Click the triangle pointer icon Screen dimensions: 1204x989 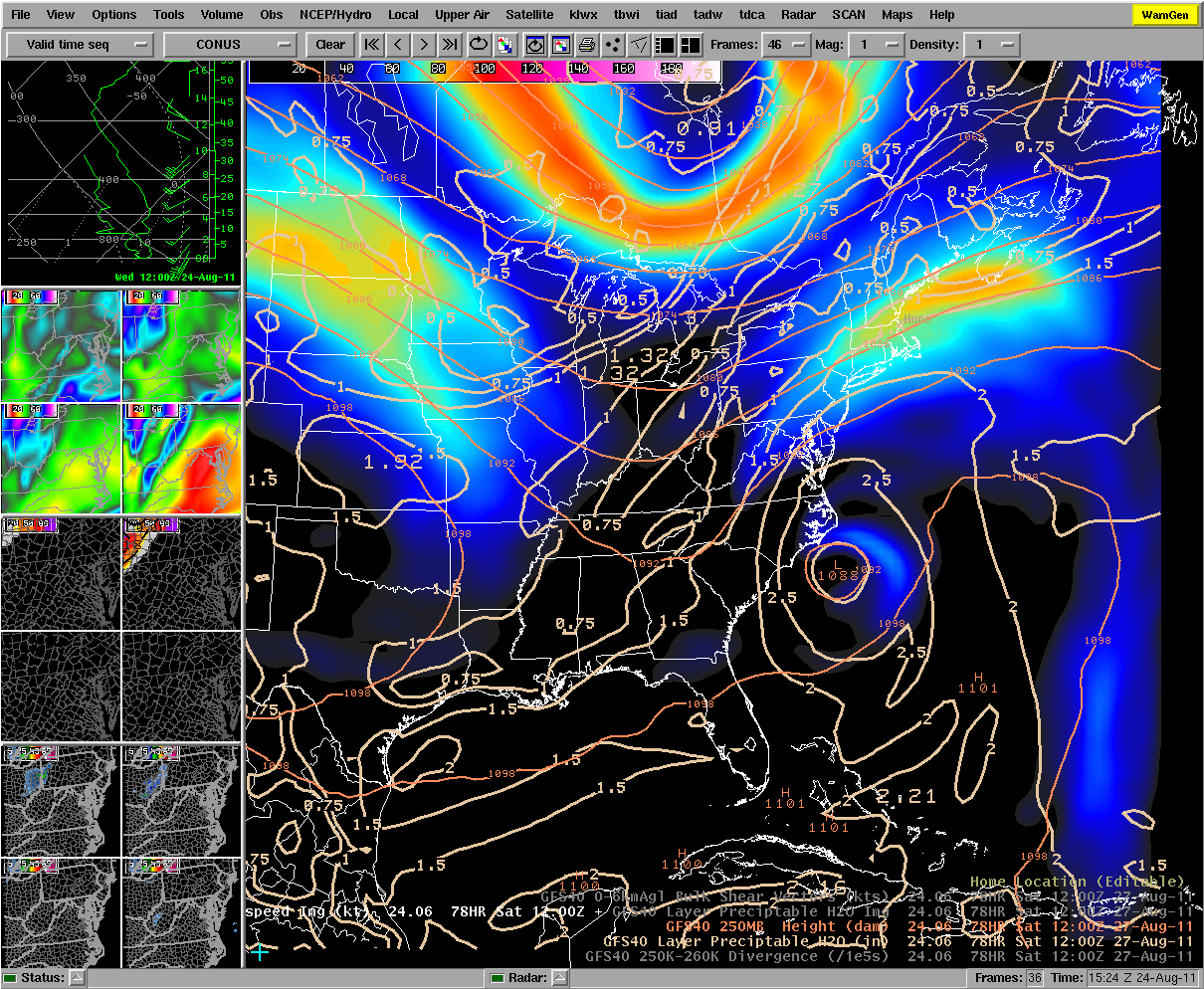(x=639, y=45)
